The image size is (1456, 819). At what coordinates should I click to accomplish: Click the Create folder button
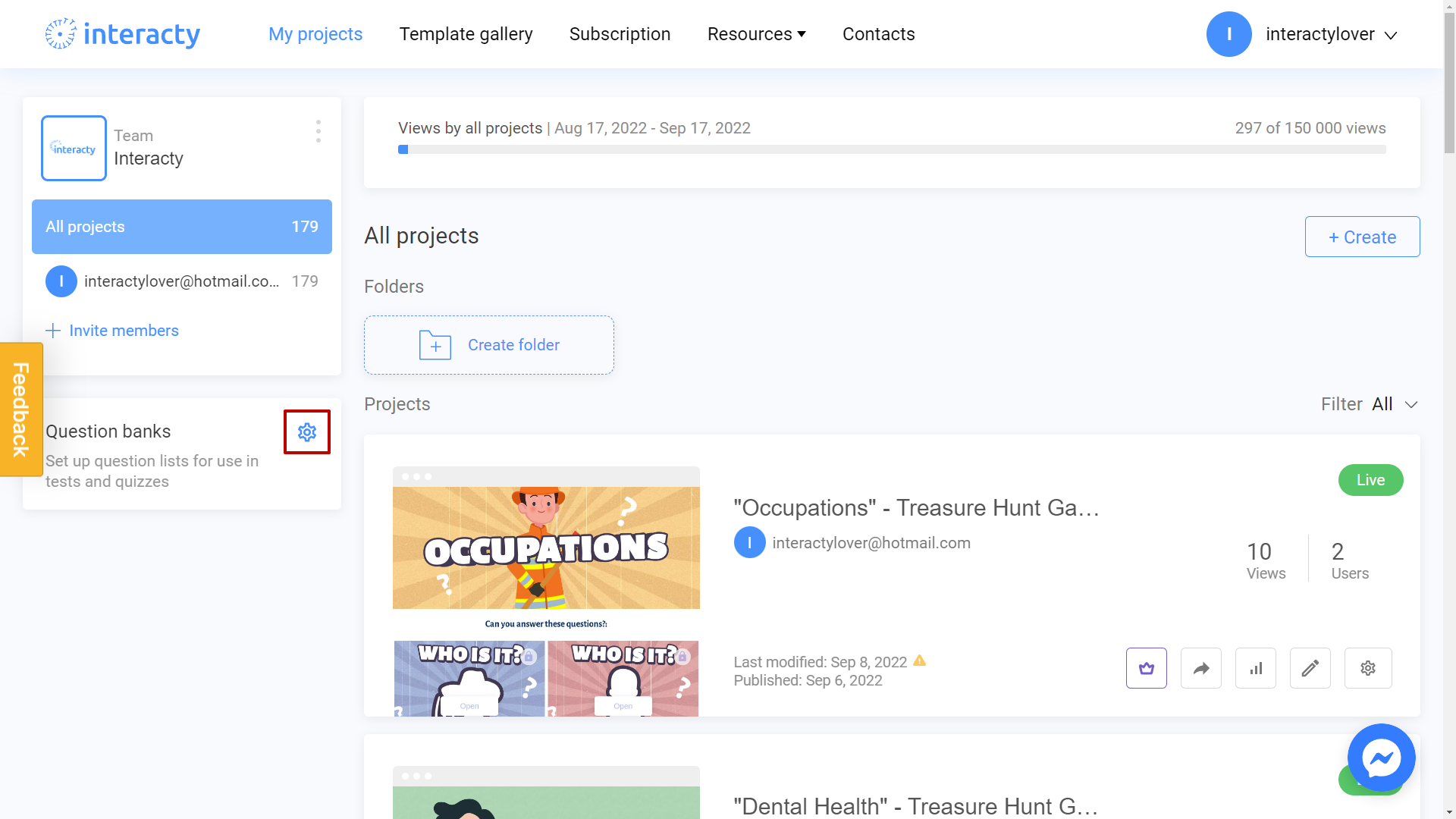489,344
